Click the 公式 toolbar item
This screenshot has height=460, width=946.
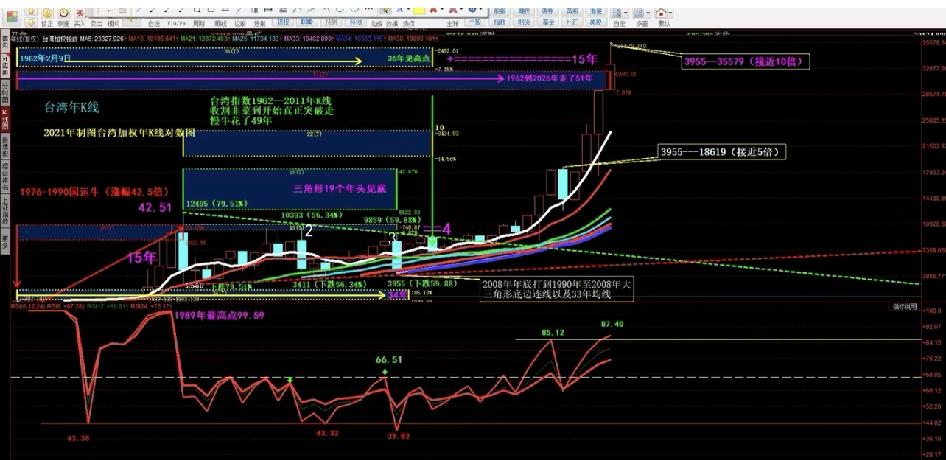pos(240,23)
